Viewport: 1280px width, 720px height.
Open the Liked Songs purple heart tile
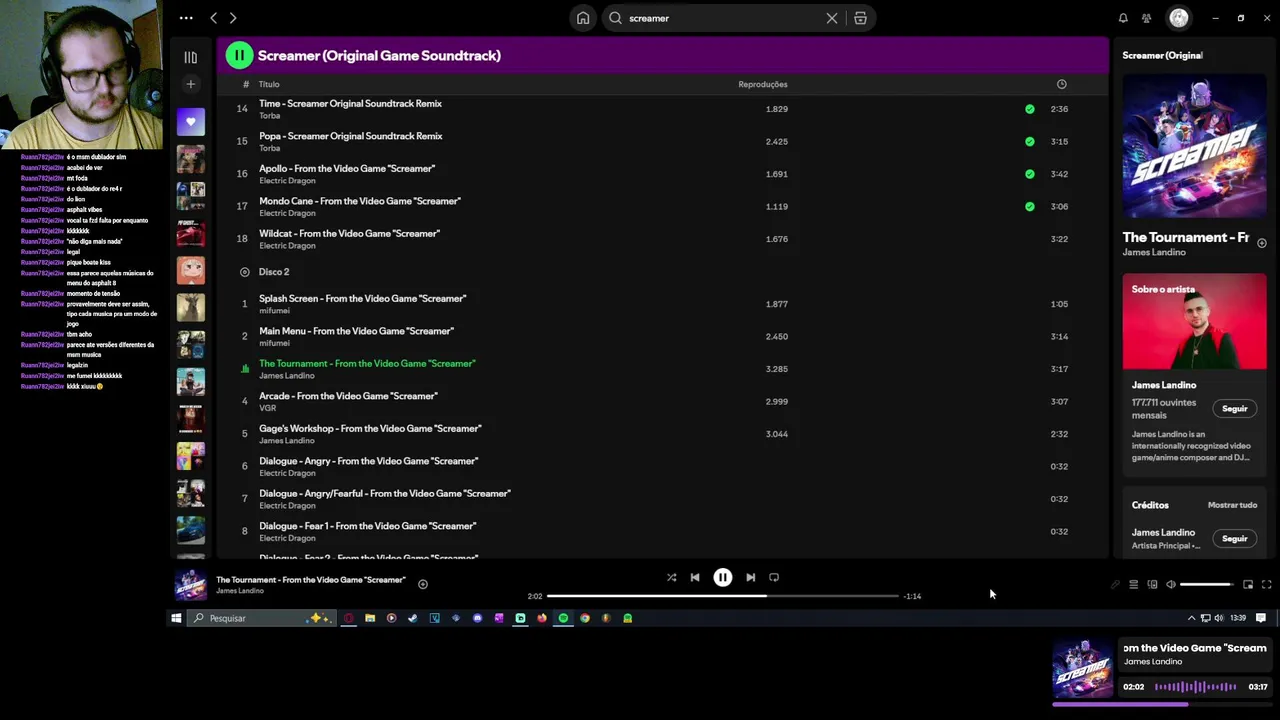click(191, 122)
